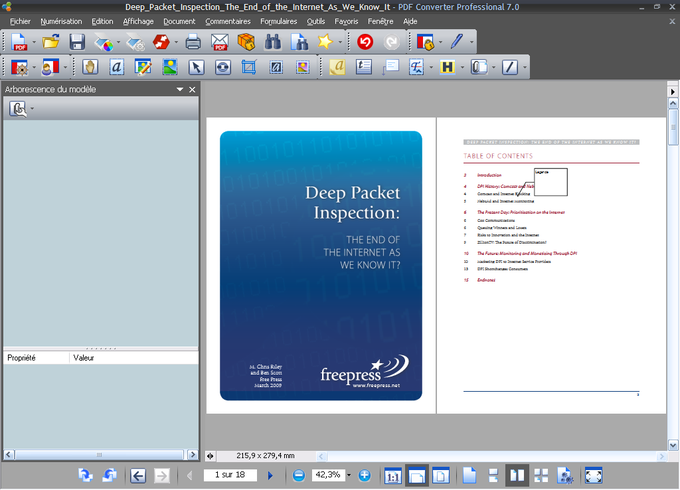Click the Valeur column header
Screen dimensions: 680x490
[x=84, y=357]
